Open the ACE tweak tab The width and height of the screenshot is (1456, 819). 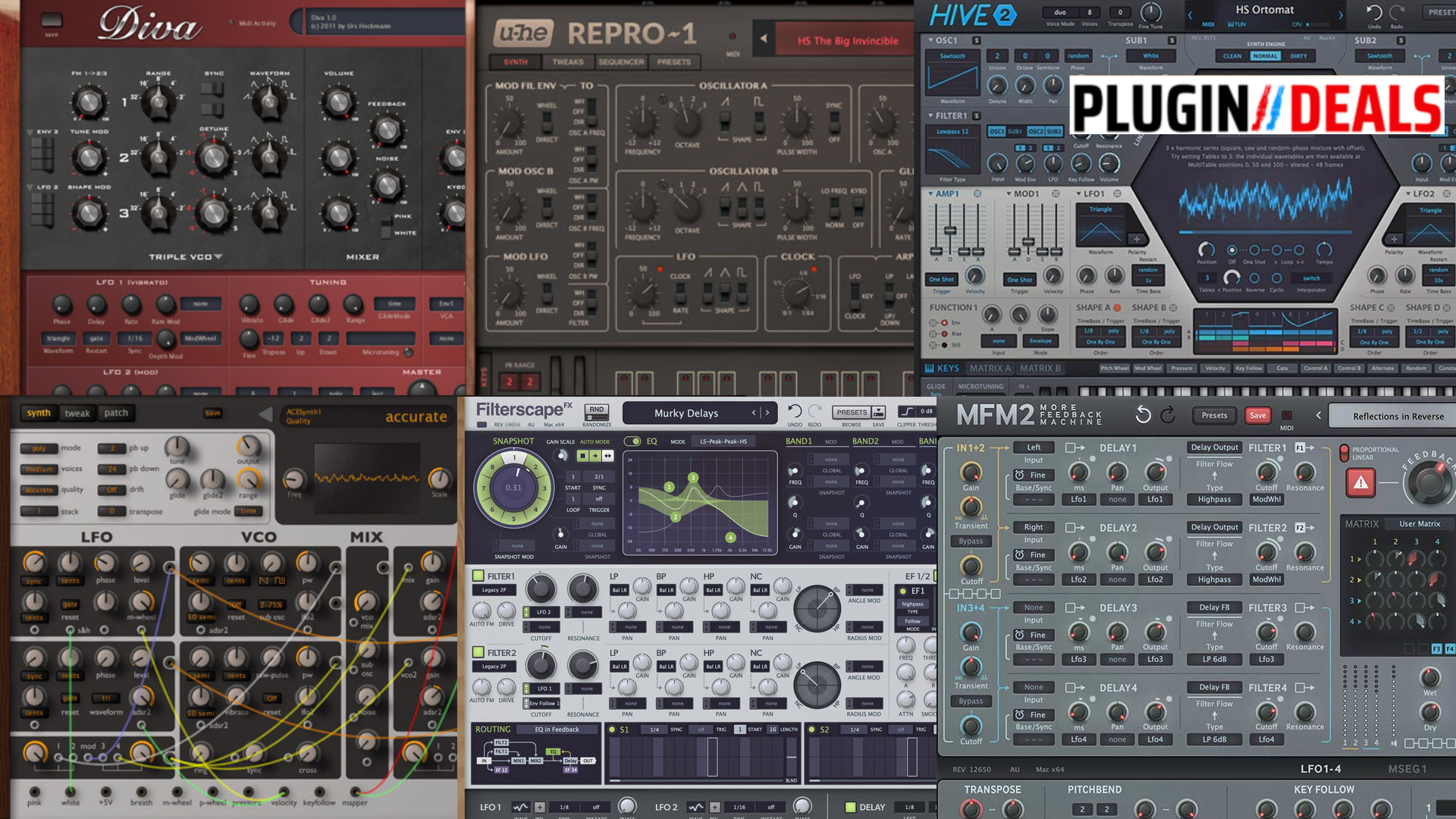pyautogui.click(x=77, y=413)
